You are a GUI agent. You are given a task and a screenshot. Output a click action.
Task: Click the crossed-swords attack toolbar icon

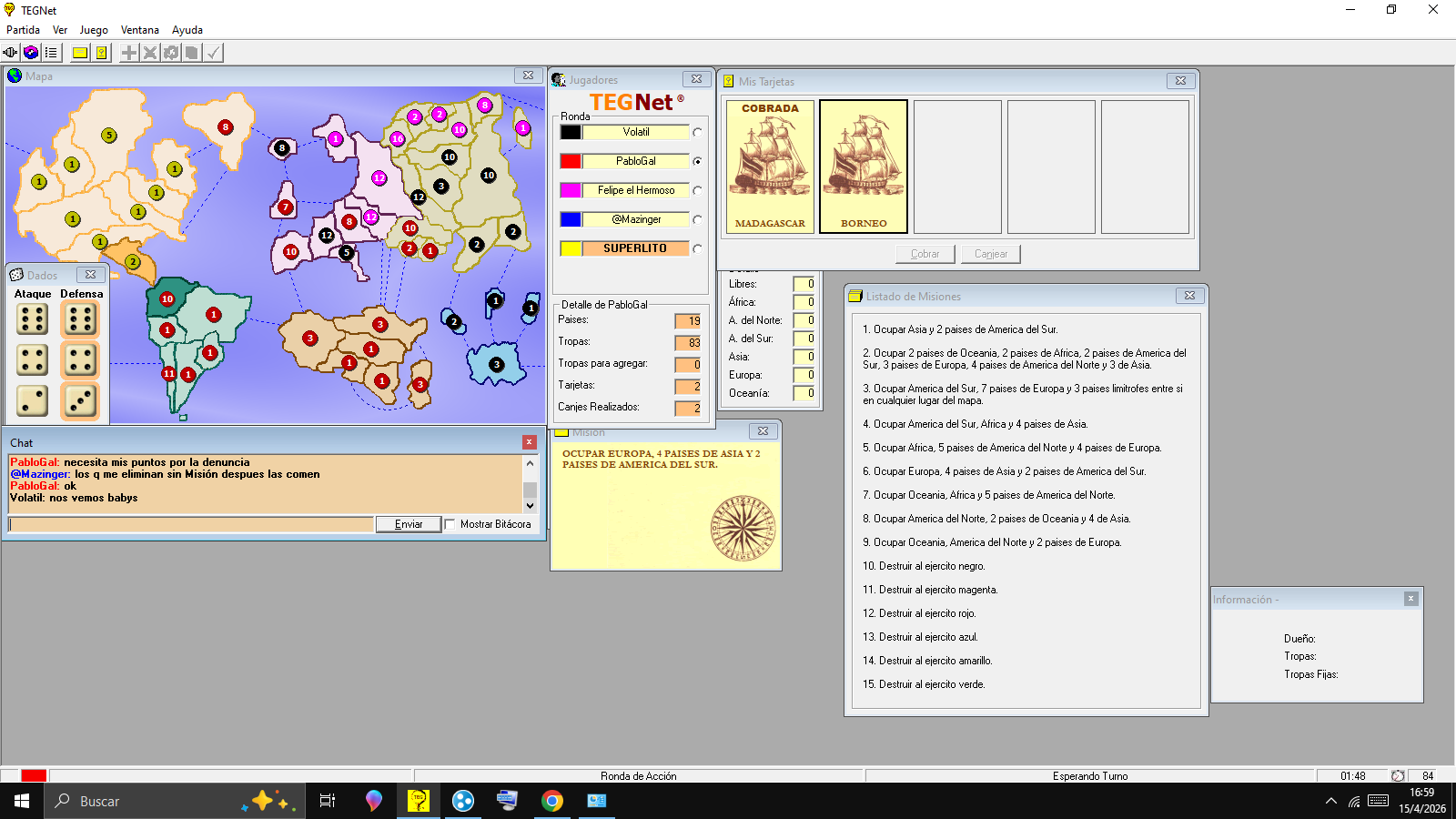(x=150, y=53)
